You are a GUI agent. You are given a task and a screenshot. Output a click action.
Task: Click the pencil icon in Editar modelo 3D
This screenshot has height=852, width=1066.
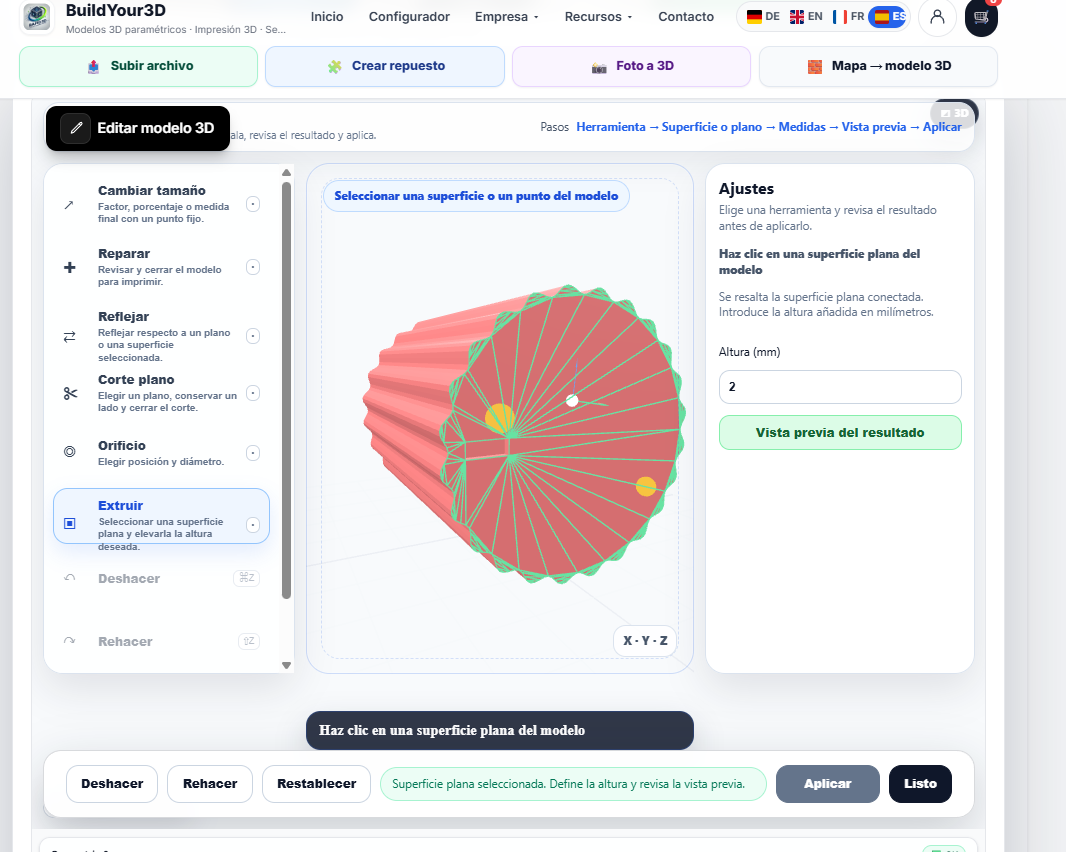[75, 128]
